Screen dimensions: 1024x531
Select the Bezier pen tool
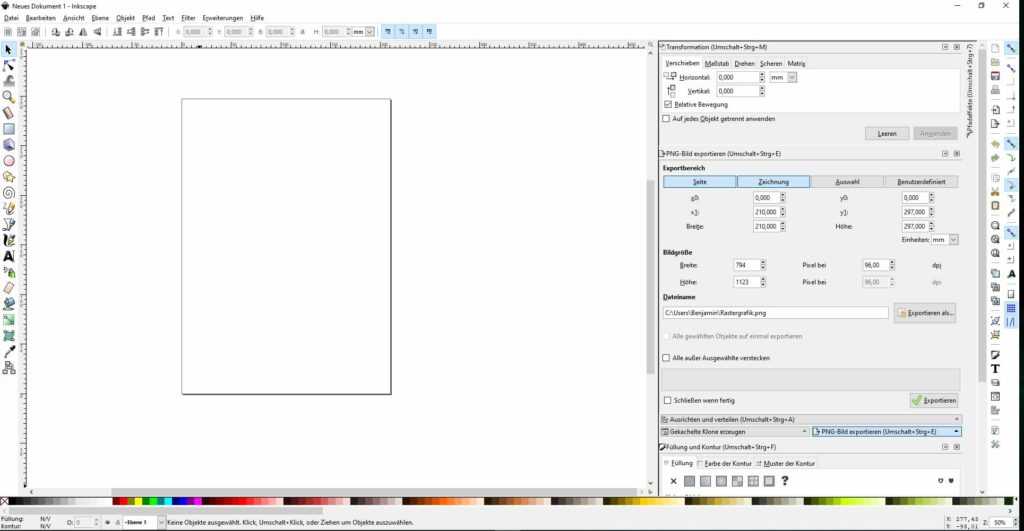8,224
